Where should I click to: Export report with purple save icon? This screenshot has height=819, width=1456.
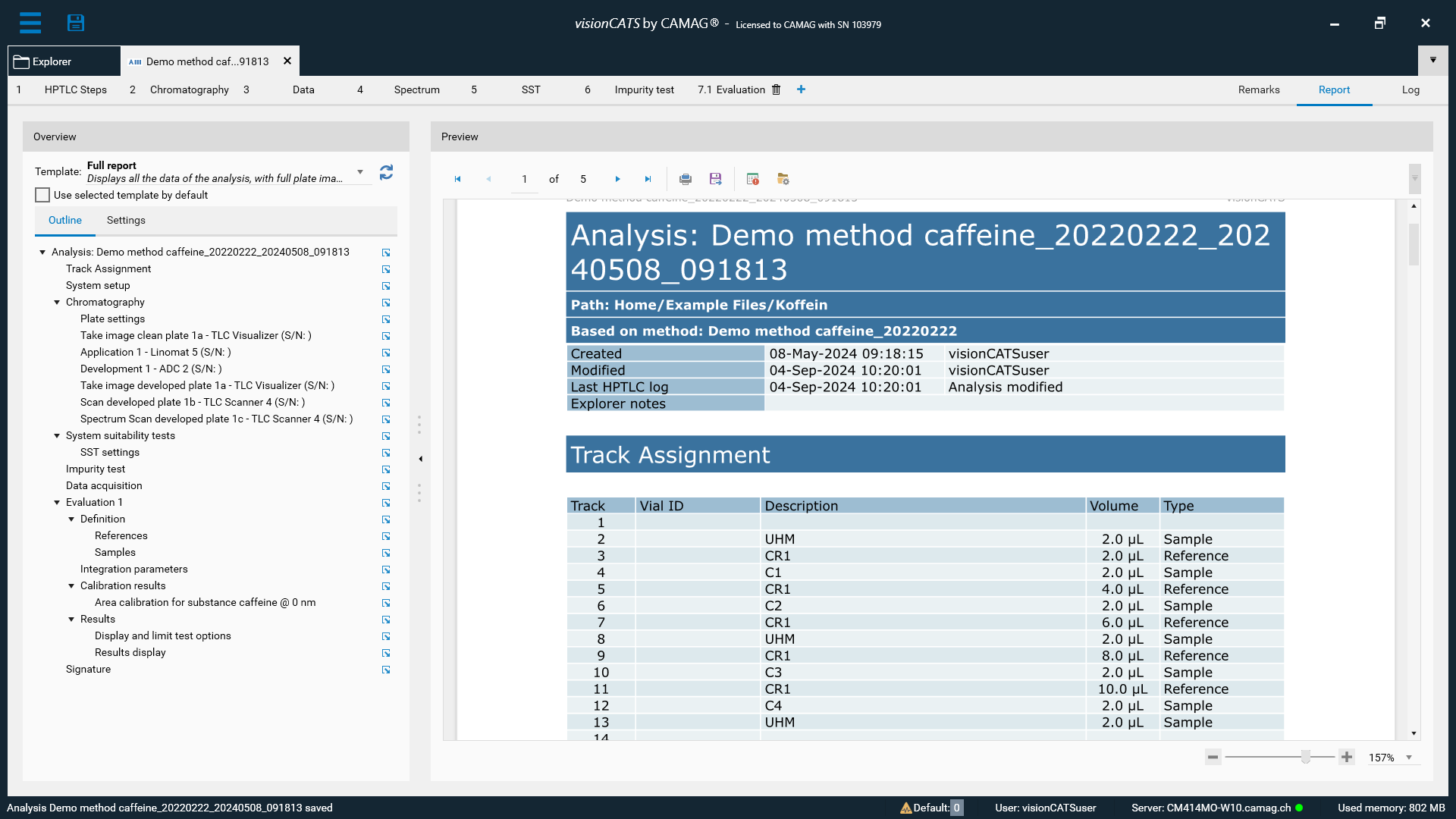[x=715, y=179]
